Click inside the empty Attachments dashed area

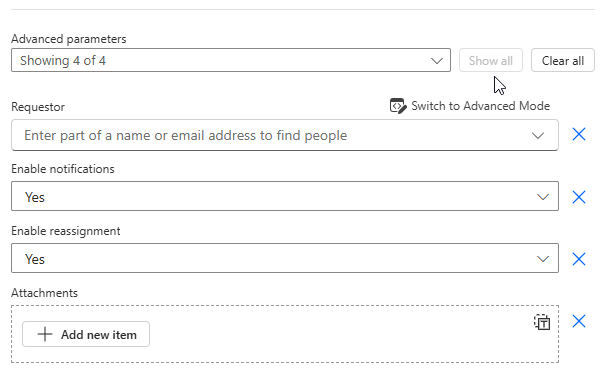point(340,334)
